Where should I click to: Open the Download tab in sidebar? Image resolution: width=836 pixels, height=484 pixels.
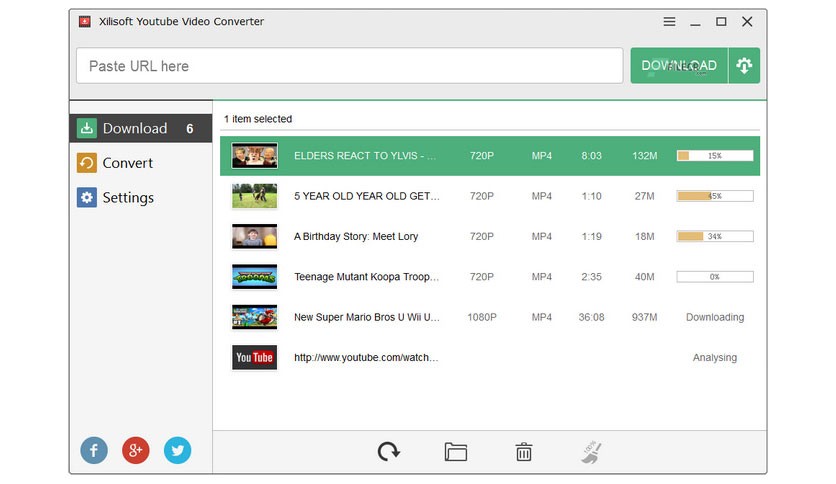pyautogui.click(x=141, y=128)
